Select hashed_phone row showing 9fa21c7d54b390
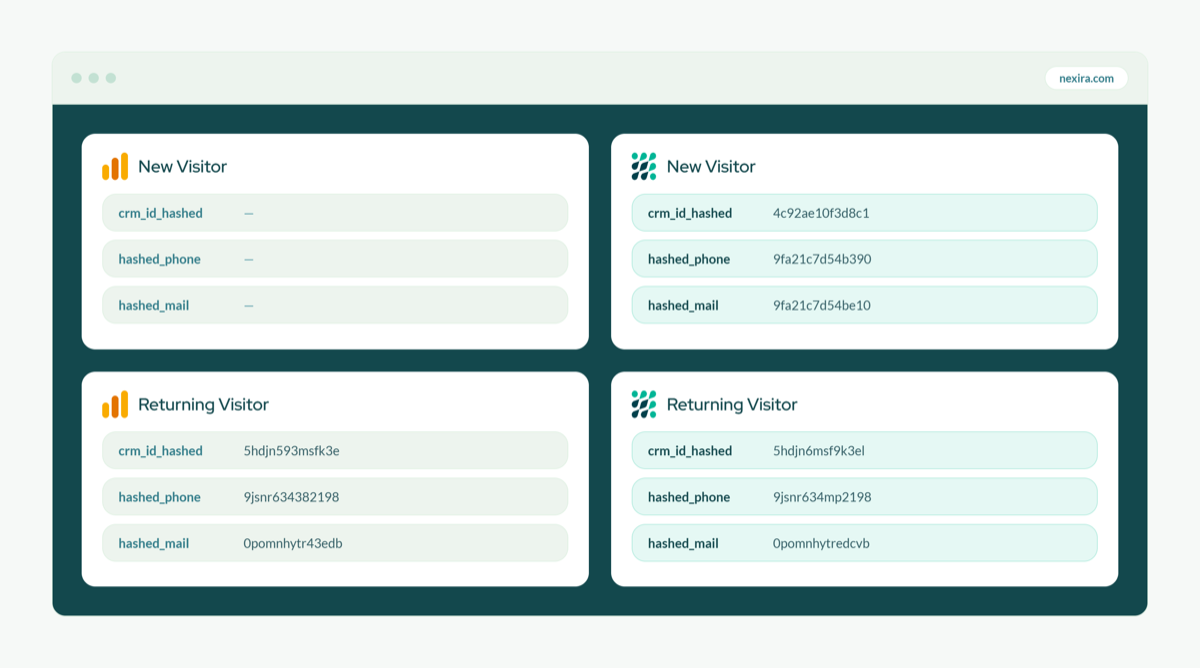The image size is (1200, 668). click(864, 259)
